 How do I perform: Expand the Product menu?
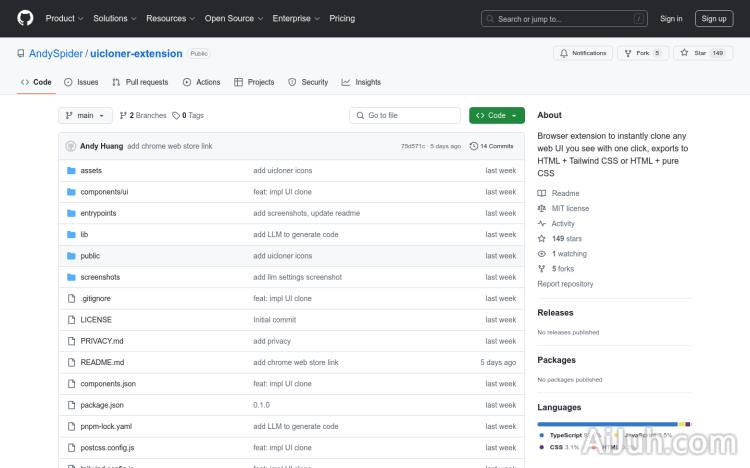tap(64, 18)
